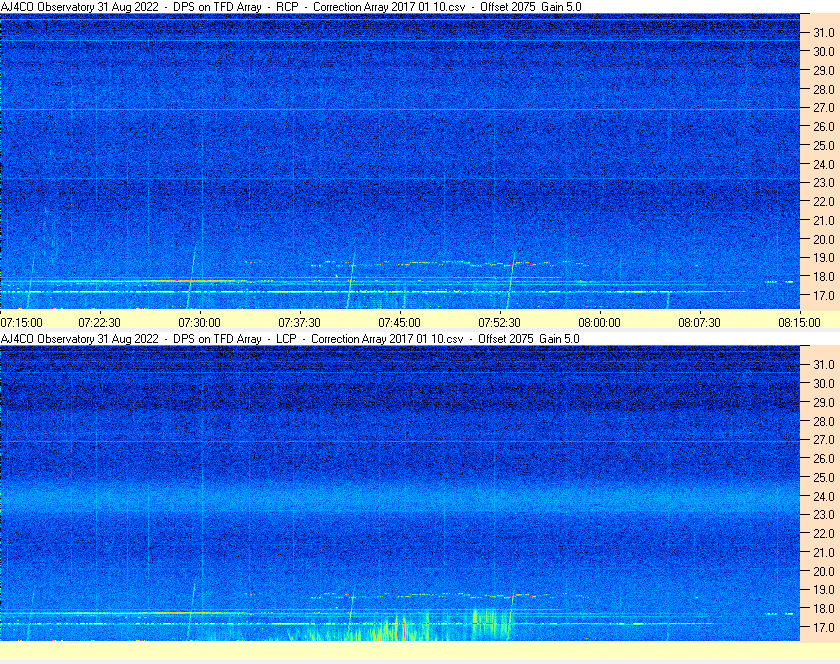Image resolution: width=840 pixels, height=664 pixels.
Task: Click 24.0 frequency label in LCP panel
Action: [x=824, y=496]
